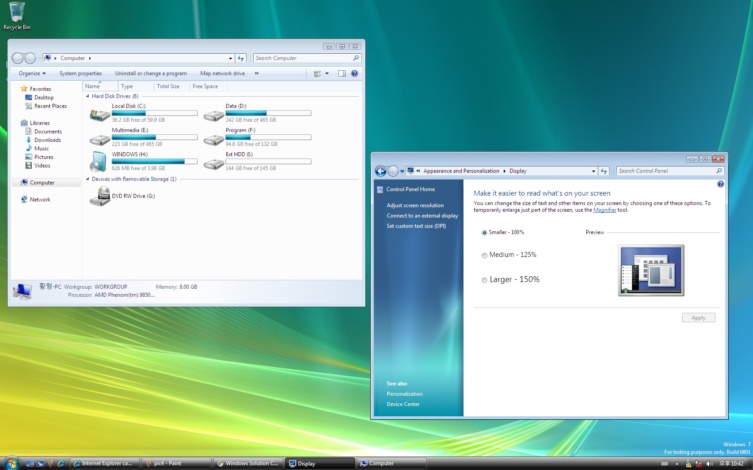Go back in the Display control panel window
The image size is (753, 470).
coord(380,171)
